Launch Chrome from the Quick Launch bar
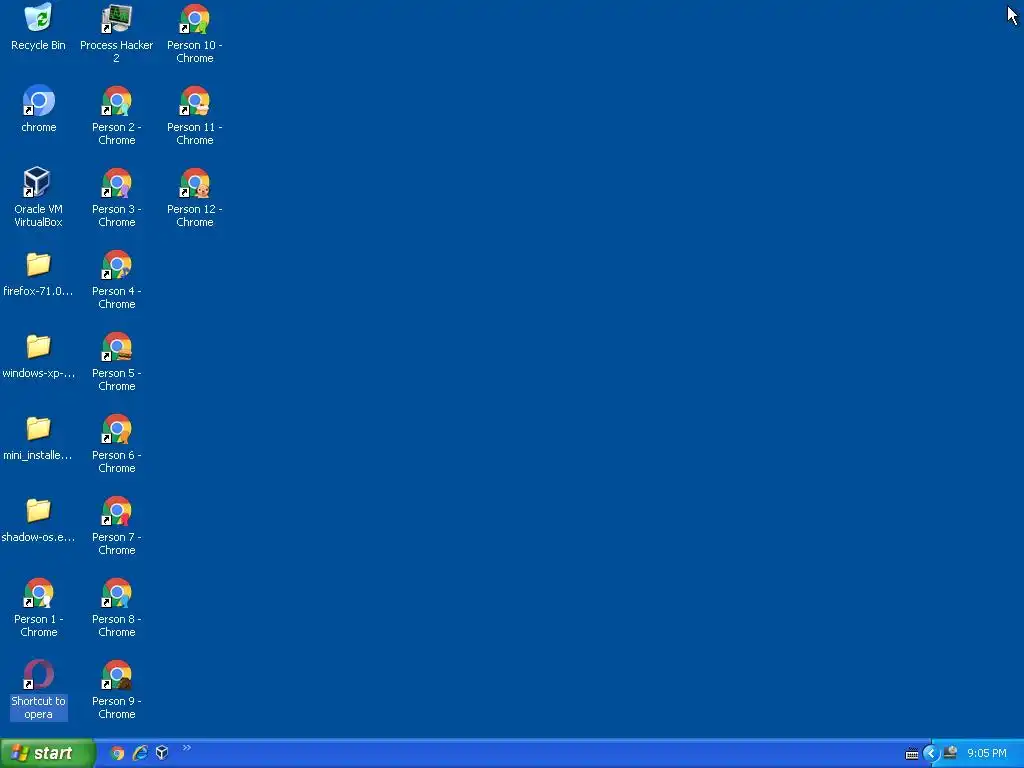This screenshot has height=768, width=1024. coord(117,753)
